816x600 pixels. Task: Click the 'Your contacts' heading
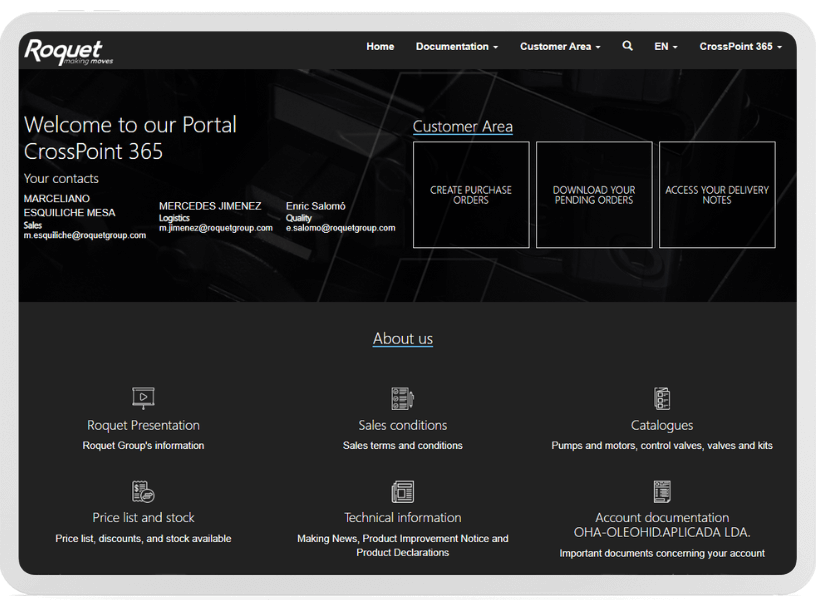(x=61, y=178)
